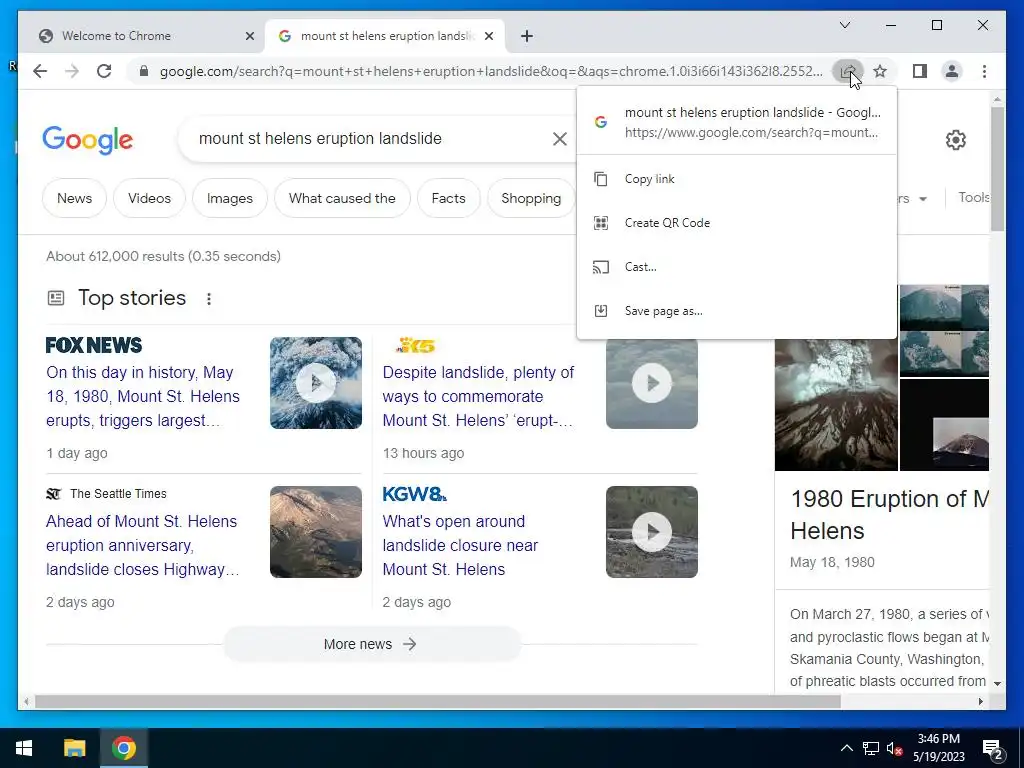Image resolution: width=1024 pixels, height=768 pixels.
Task: Click More news button
Action: [372, 644]
